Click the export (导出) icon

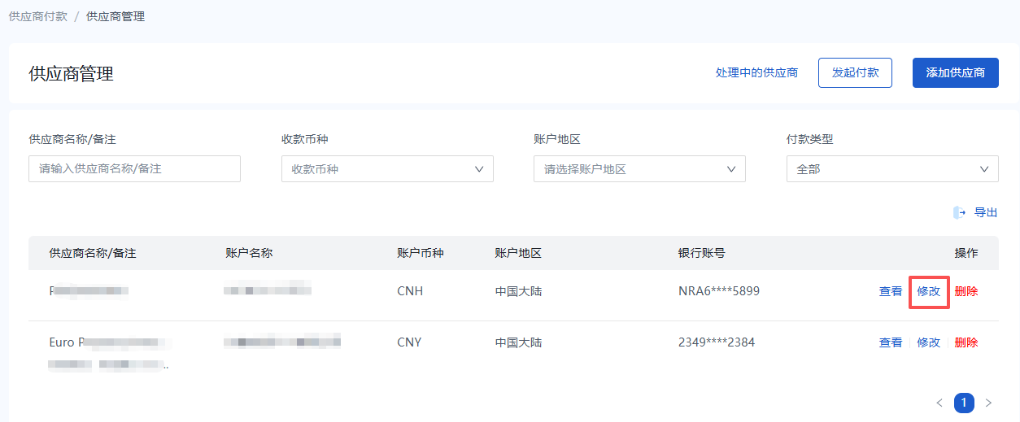click(x=960, y=213)
